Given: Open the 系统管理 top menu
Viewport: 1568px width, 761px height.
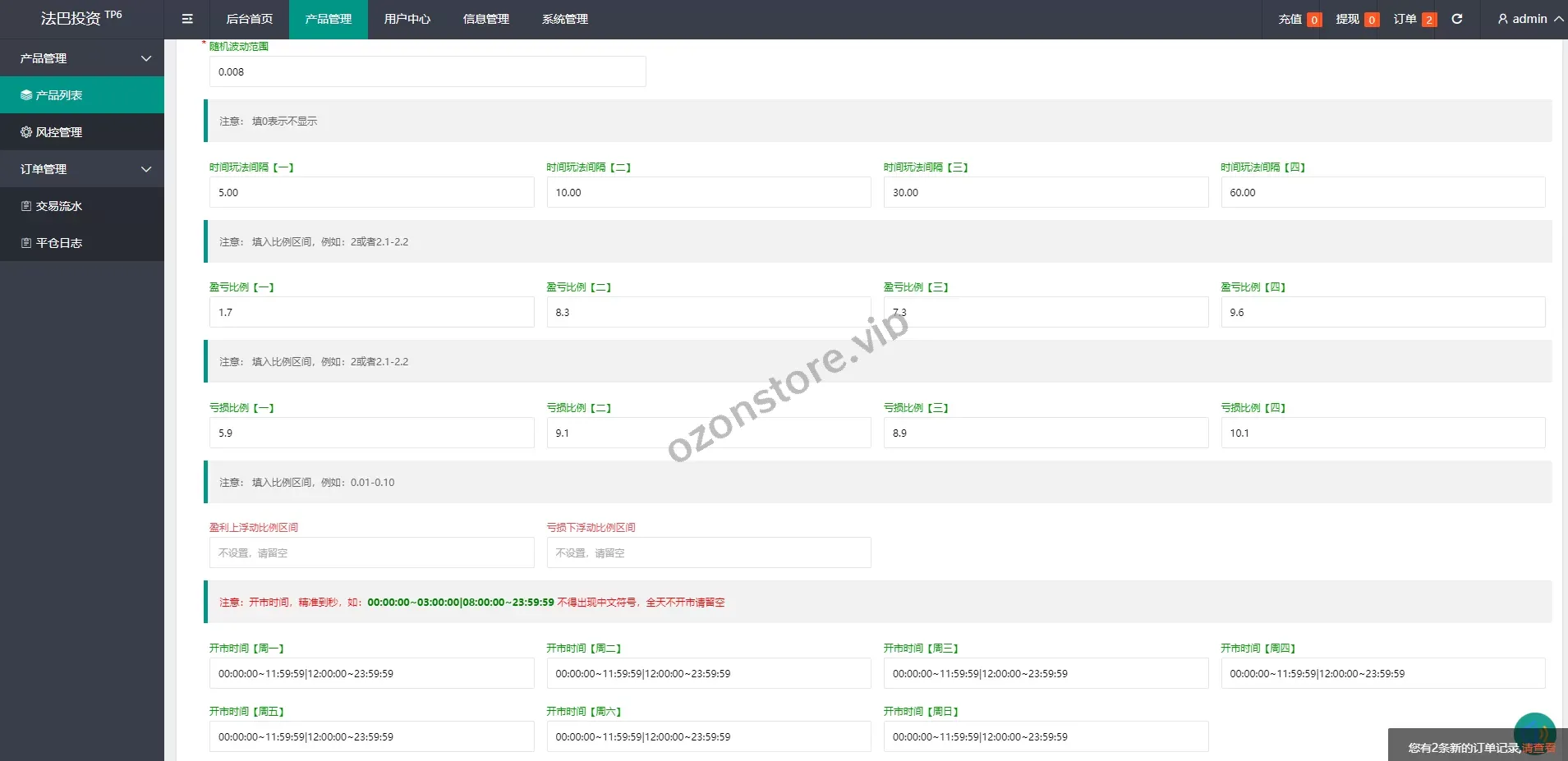Looking at the screenshot, I should (564, 19).
